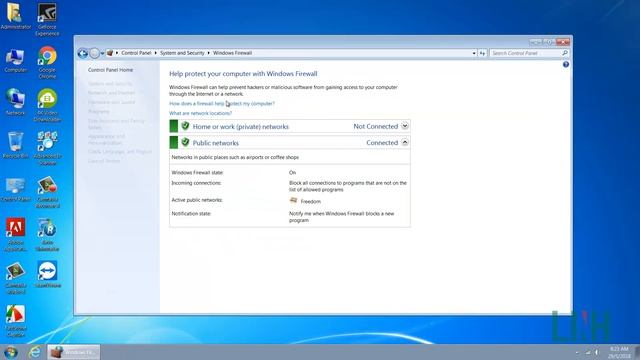Click the Control Panel icon in address bar

click(110, 53)
